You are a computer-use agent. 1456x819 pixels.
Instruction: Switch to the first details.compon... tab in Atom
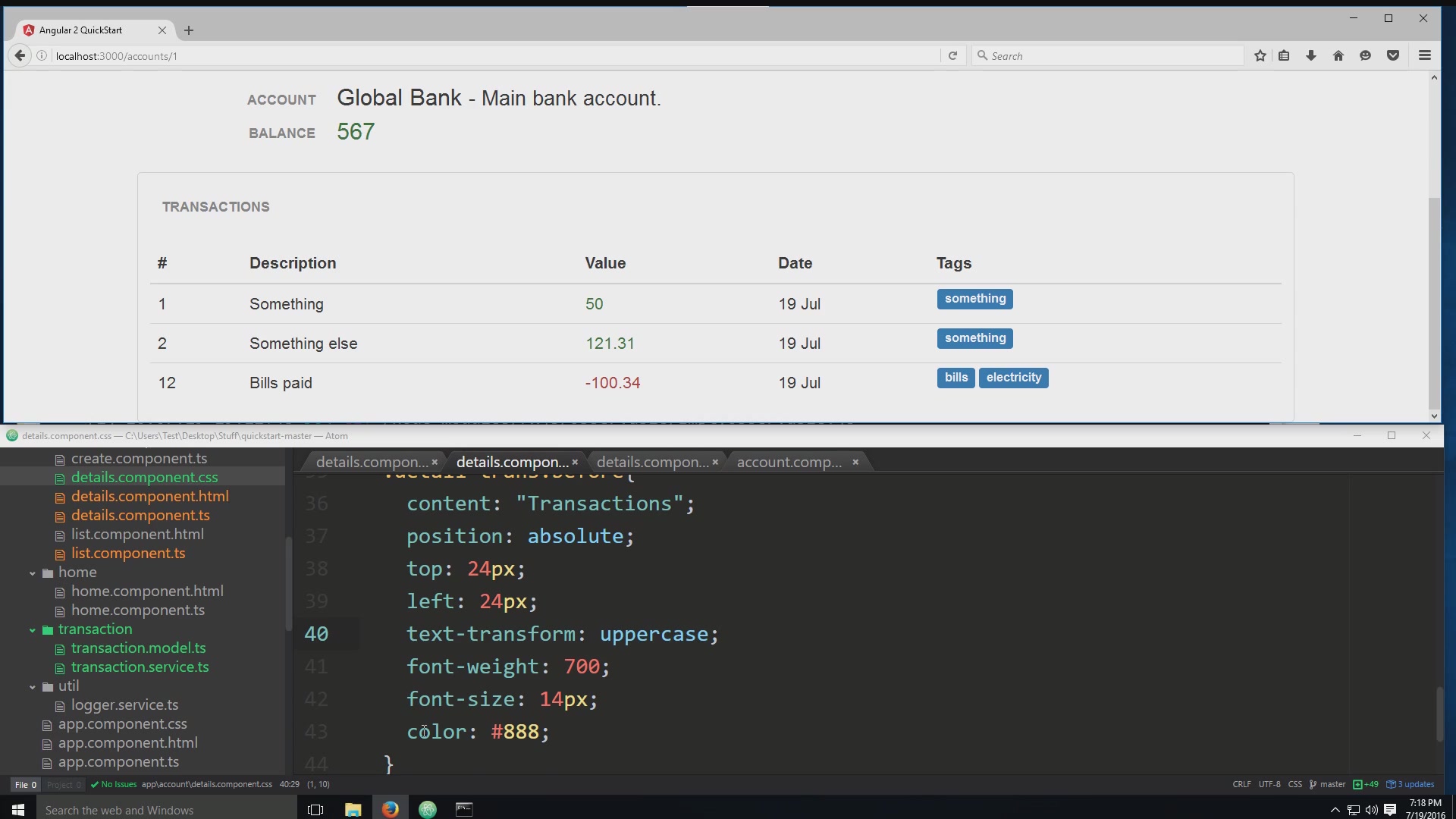[371, 462]
